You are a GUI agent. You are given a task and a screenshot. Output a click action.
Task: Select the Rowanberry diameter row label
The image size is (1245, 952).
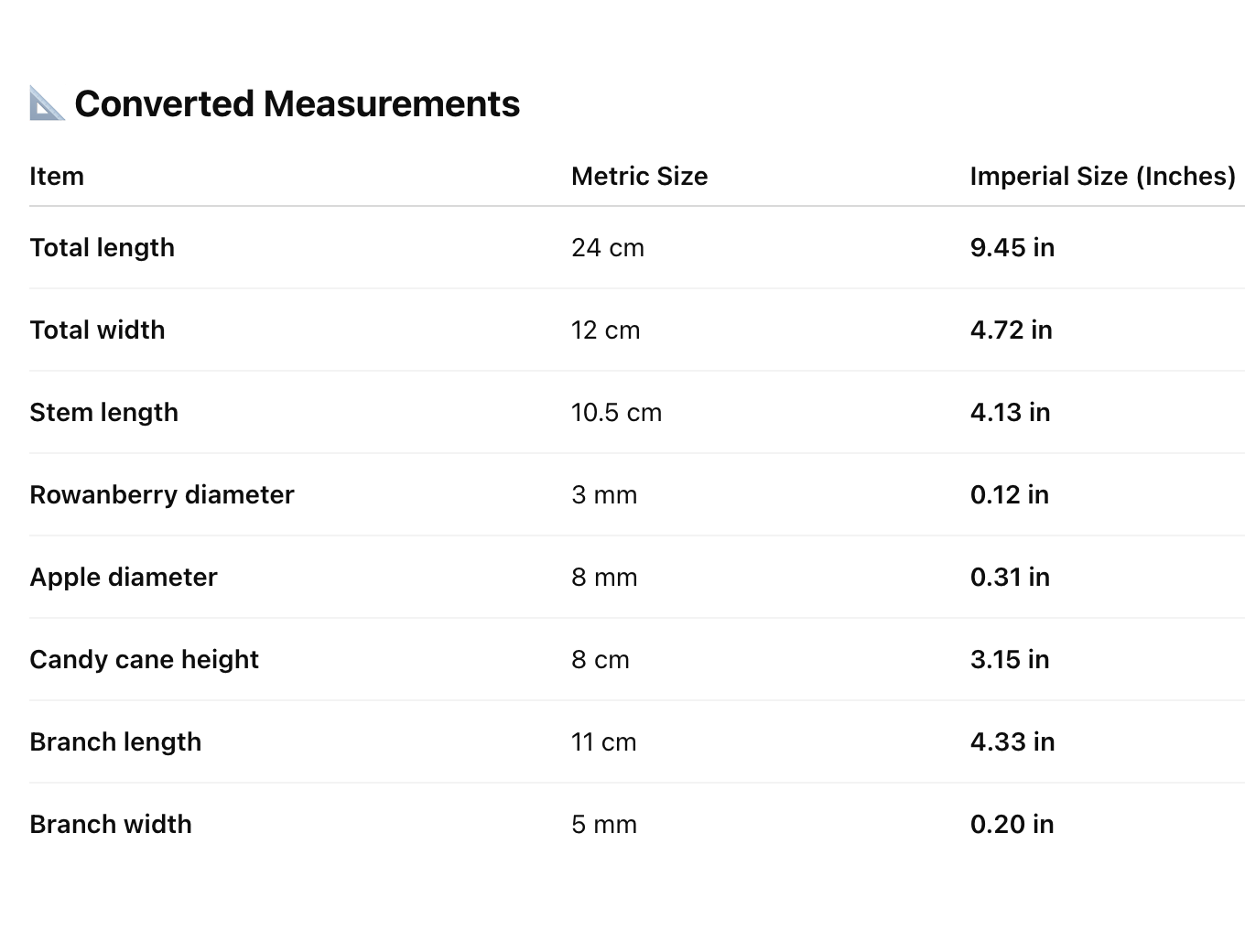[x=162, y=494]
